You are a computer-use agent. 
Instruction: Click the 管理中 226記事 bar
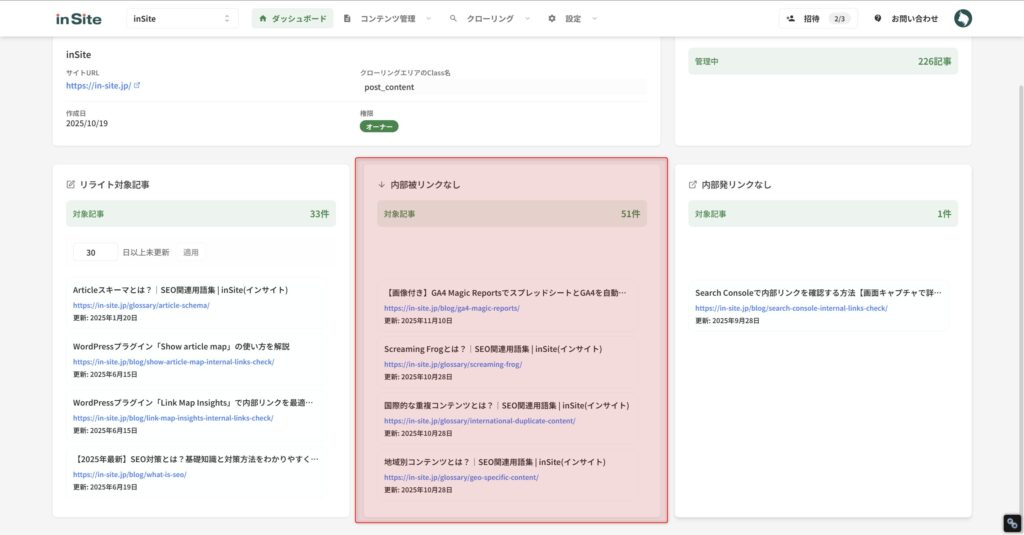click(x=823, y=61)
